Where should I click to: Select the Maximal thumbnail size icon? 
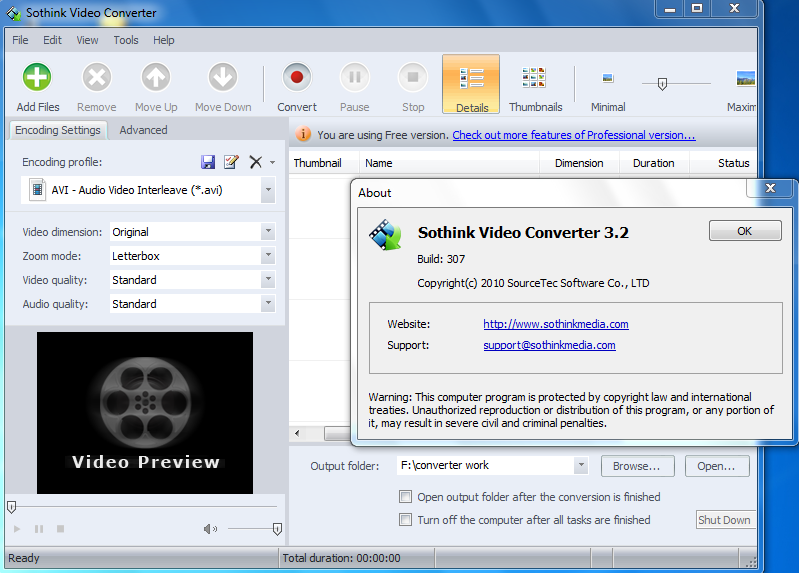coord(746,78)
